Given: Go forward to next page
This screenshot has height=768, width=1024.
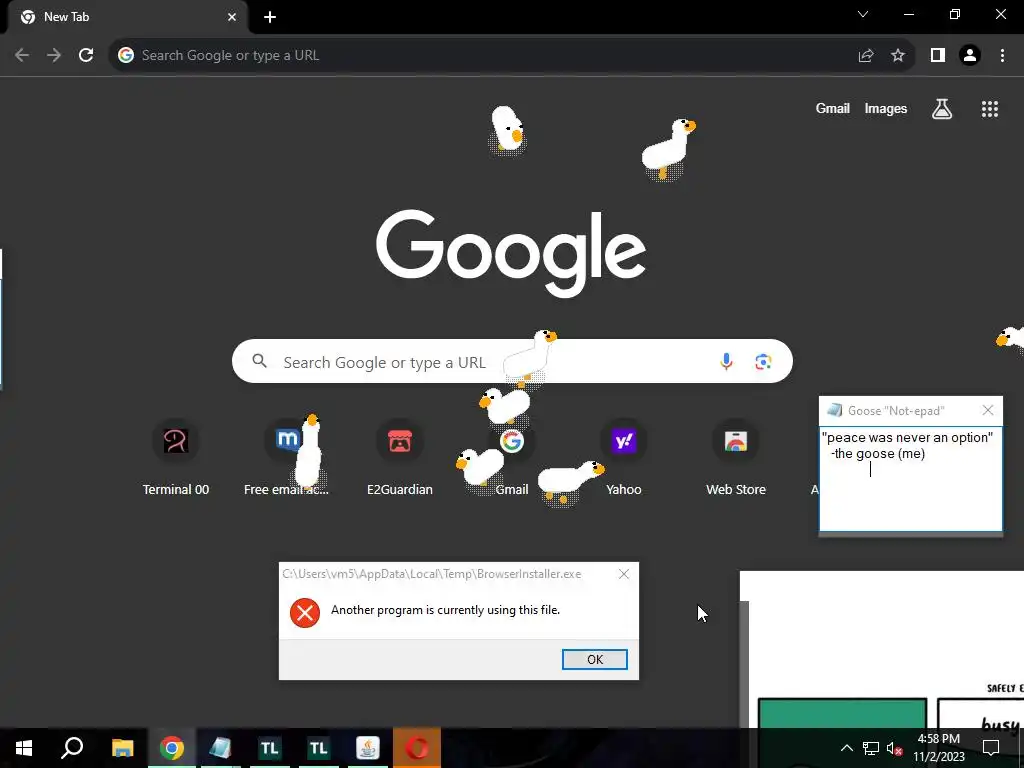Looking at the screenshot, I should click(54, 56).
